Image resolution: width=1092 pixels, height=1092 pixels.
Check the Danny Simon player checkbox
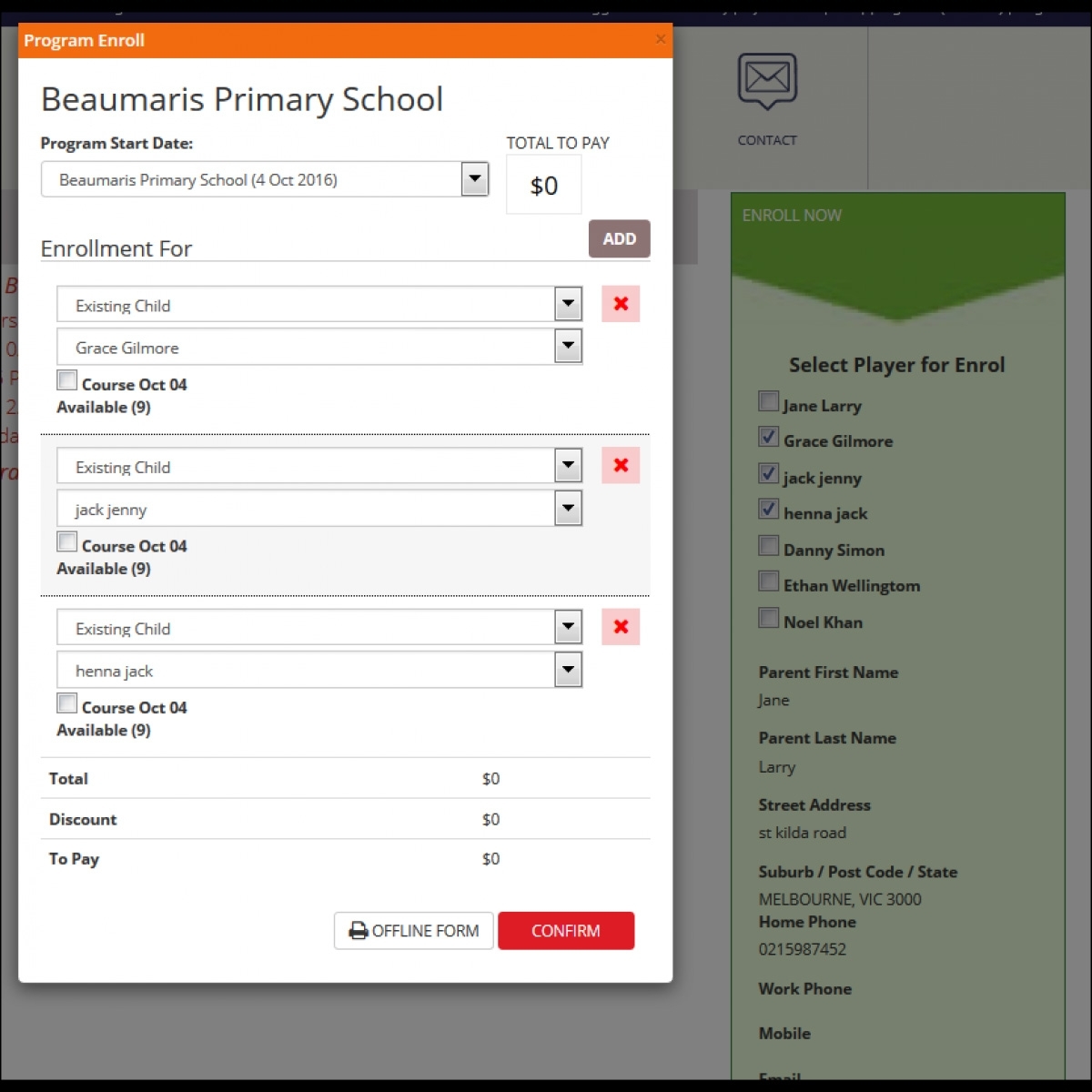point(769,546)
